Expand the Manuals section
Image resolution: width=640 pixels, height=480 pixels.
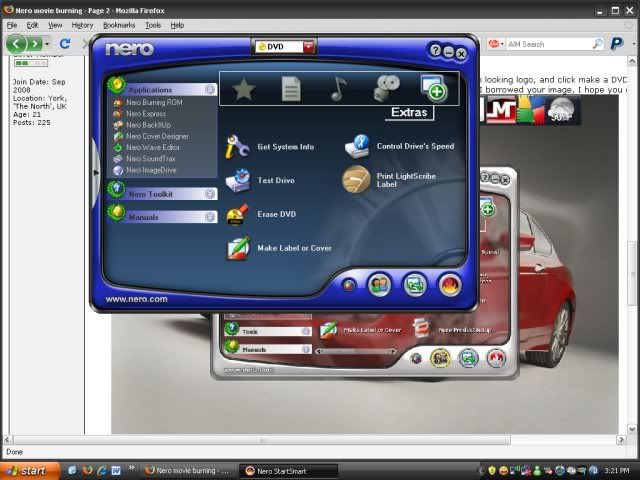(210, 217)
